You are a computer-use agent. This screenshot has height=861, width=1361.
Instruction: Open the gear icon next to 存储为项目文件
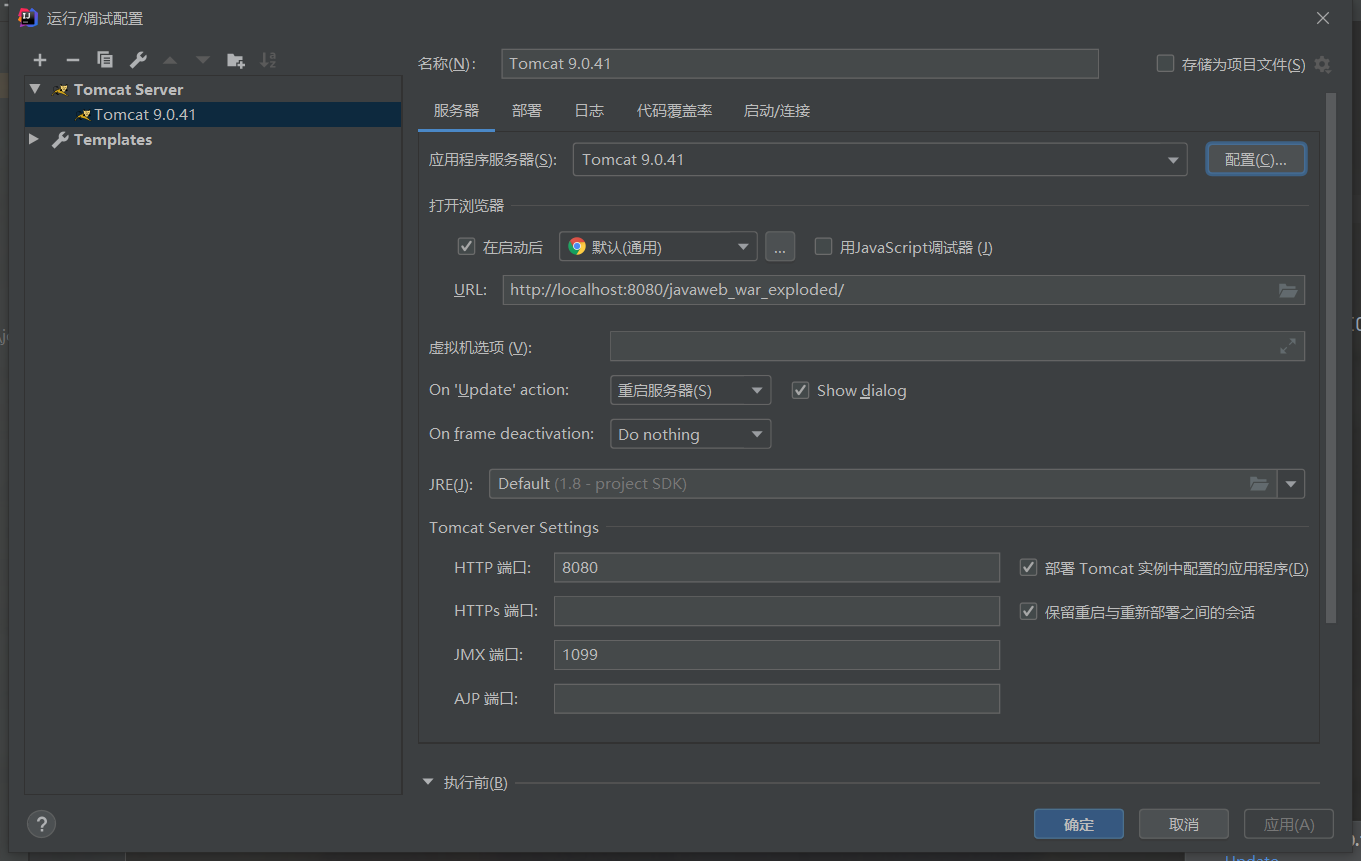point(1322,64)
